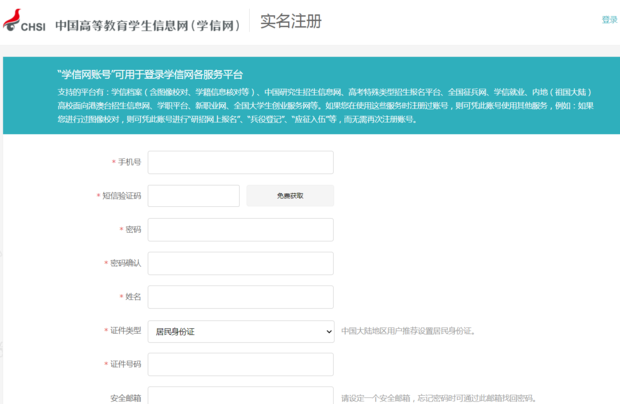This screenshot has width=620, height=404.
Task: Click the 免费获取 verification code button
Action: (x=290, y=196)
